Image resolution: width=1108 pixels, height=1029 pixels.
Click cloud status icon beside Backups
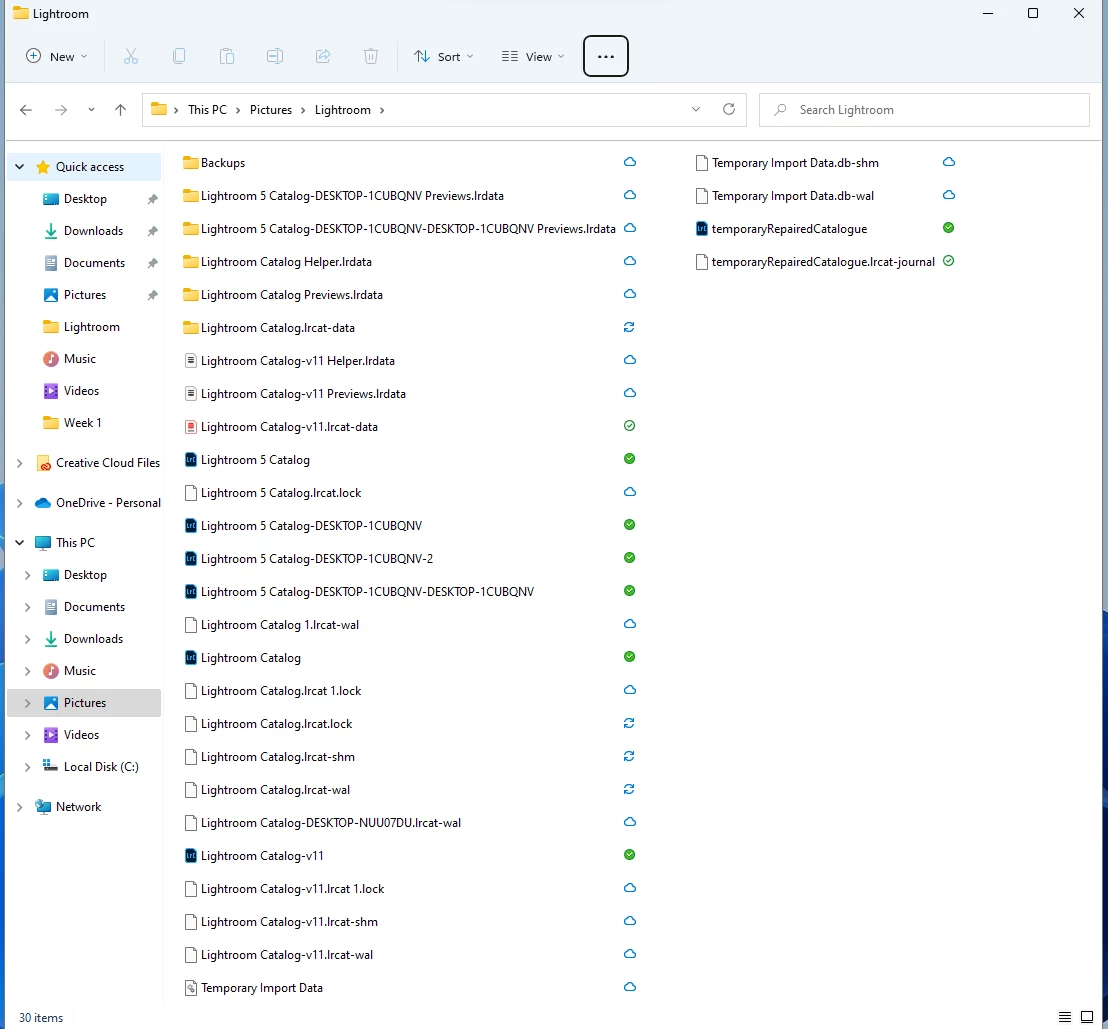click(x=630, y=163)
